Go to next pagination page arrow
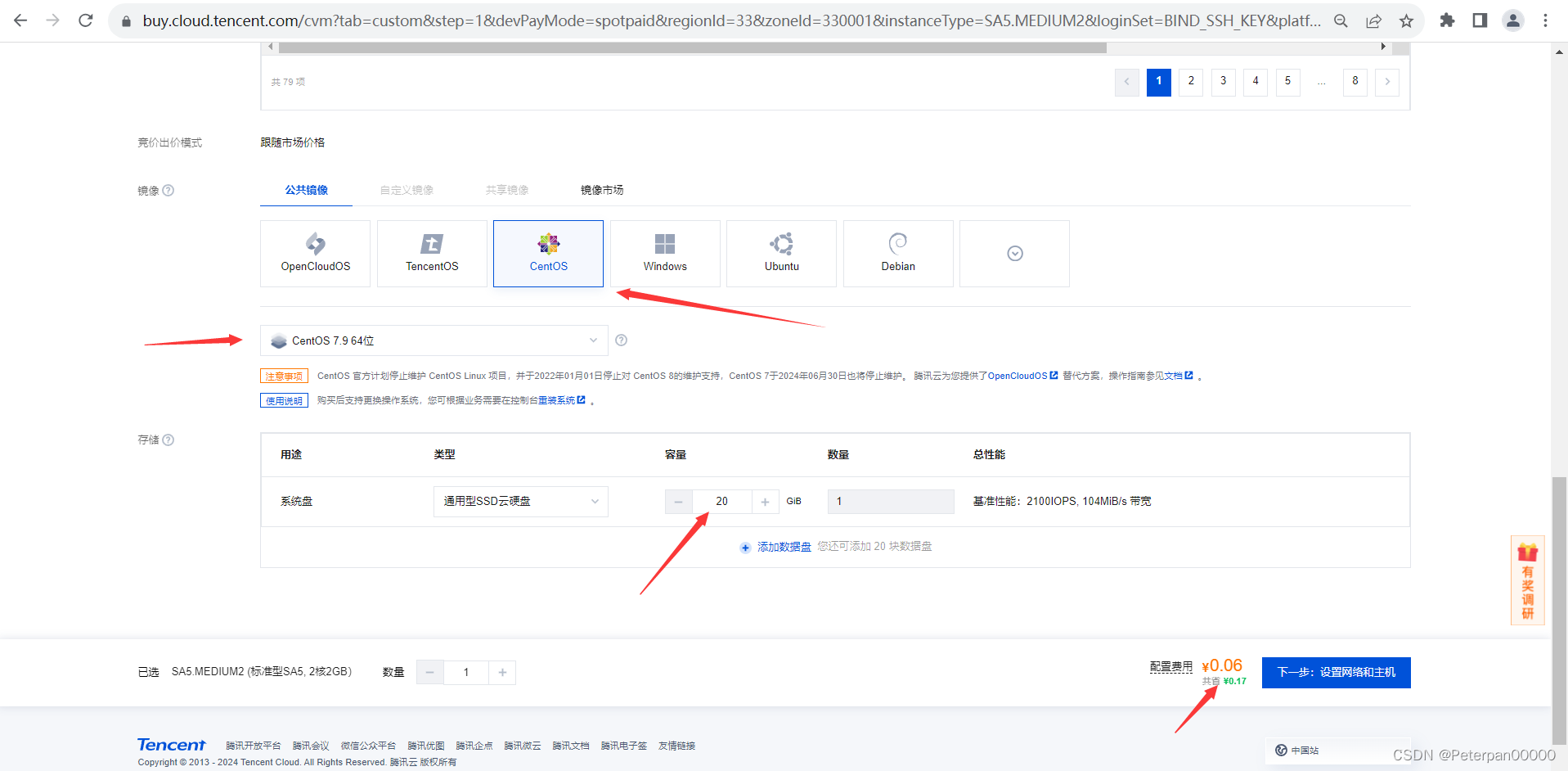The height and width of the screenshot is (771, 1568). point(1387,81)
